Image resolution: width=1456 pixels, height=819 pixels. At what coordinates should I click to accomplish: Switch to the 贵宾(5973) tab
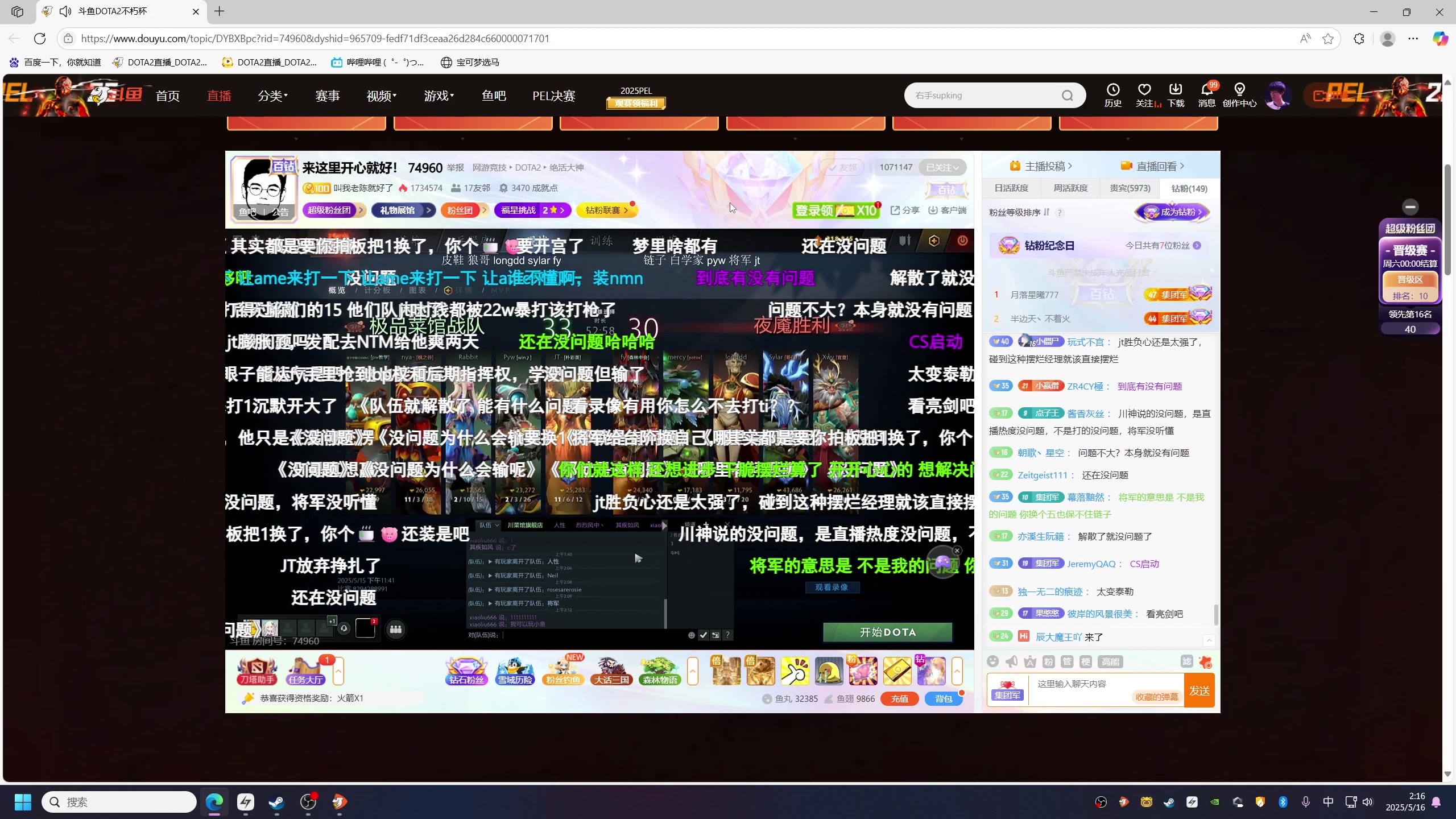tap(1130, 188)
